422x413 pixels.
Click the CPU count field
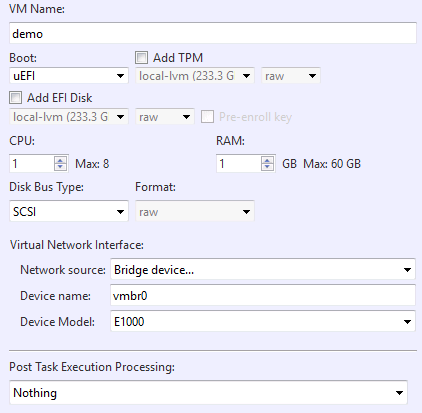coord(31,163)
